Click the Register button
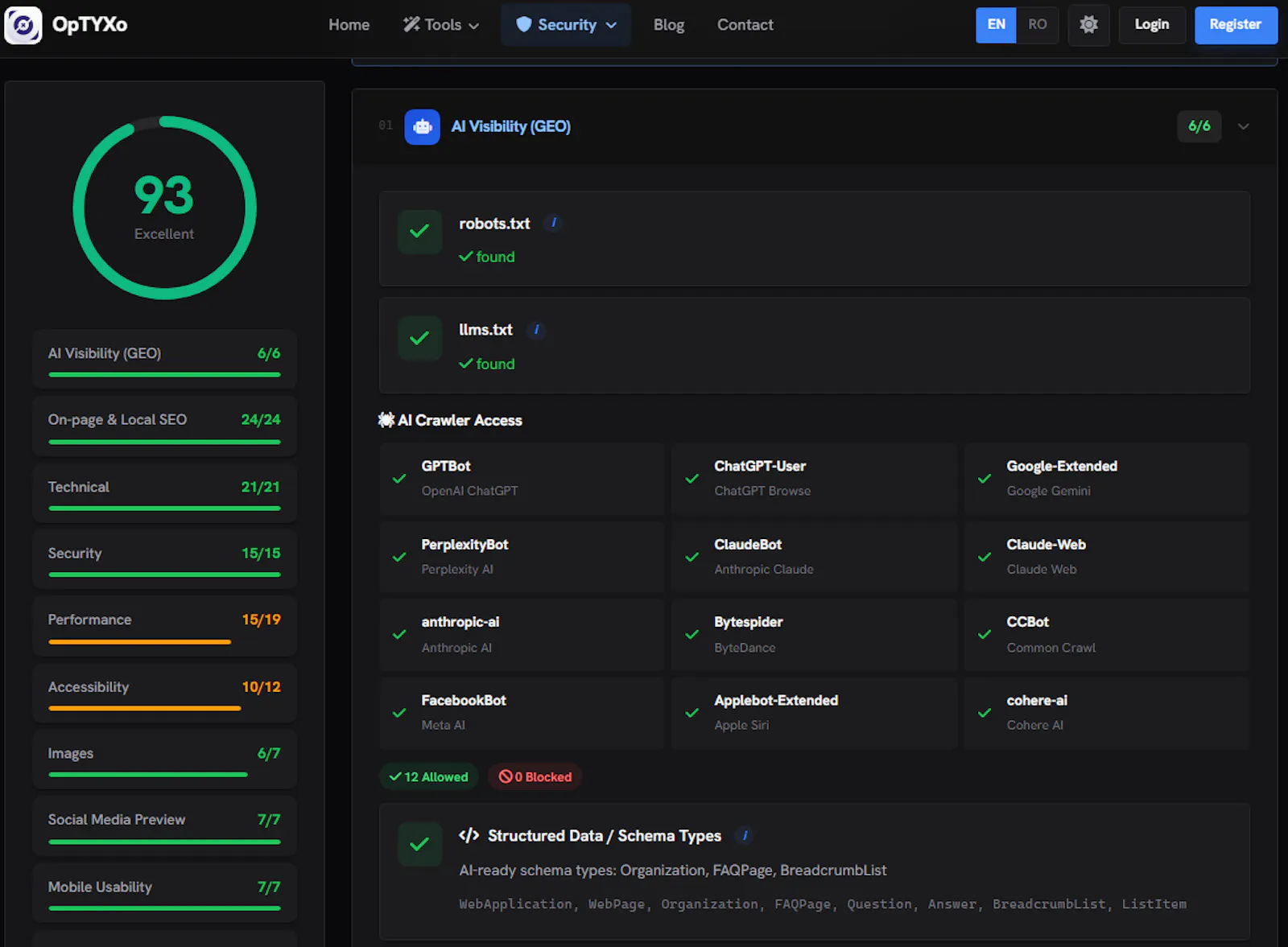This screenshot has width=1288, height=947. [1236, 25]
